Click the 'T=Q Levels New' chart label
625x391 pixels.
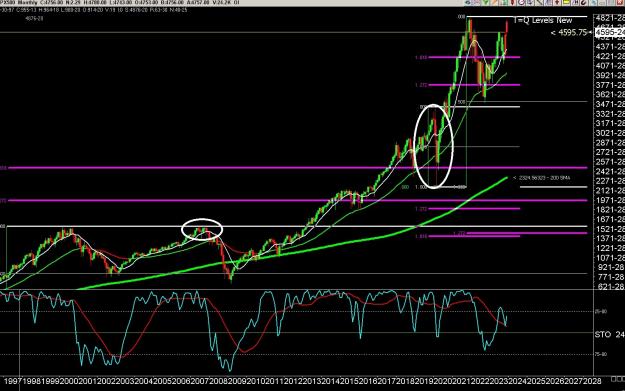click(x=542, y=20)
